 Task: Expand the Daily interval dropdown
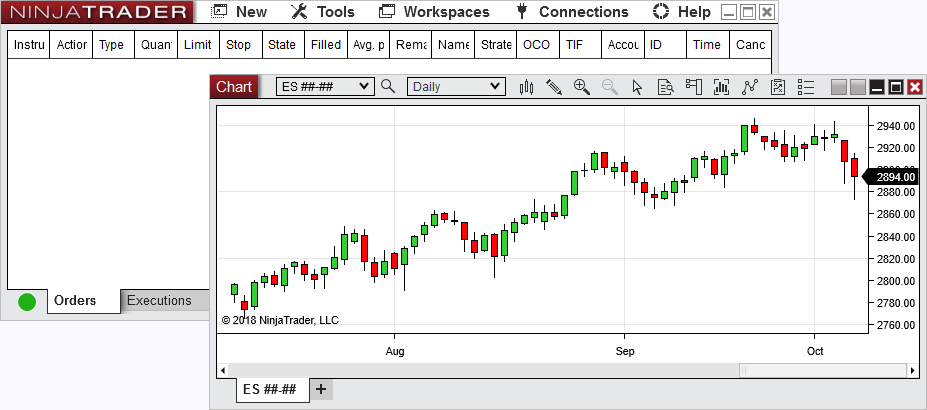coord(494,87)
